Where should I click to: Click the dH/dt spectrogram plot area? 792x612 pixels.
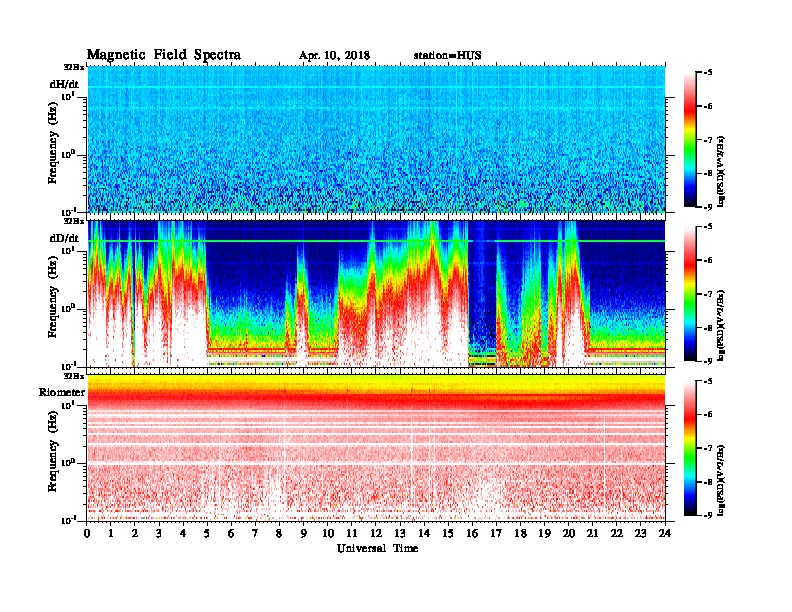point(376,139)
